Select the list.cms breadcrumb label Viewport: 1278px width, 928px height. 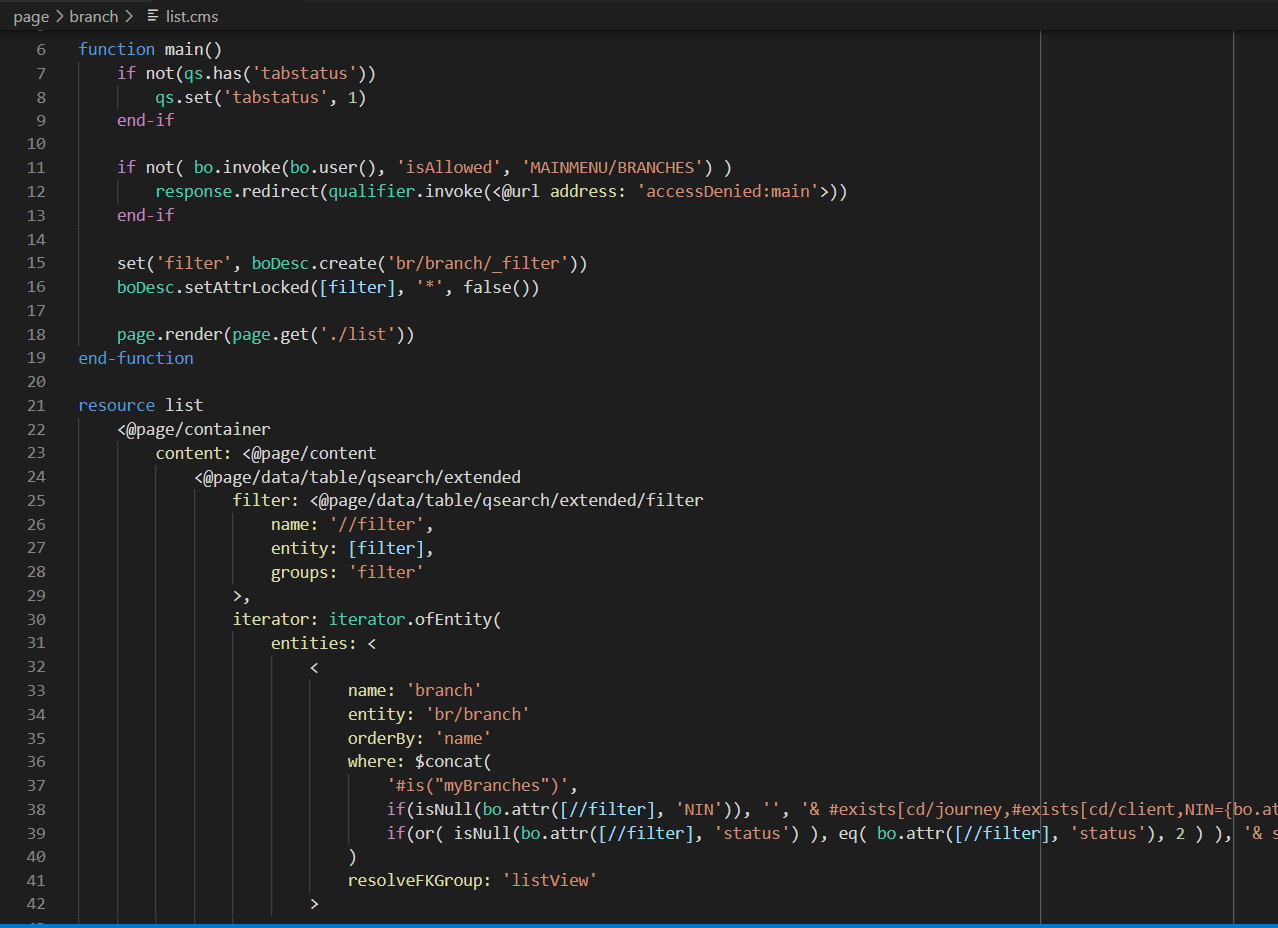(193, 16)
